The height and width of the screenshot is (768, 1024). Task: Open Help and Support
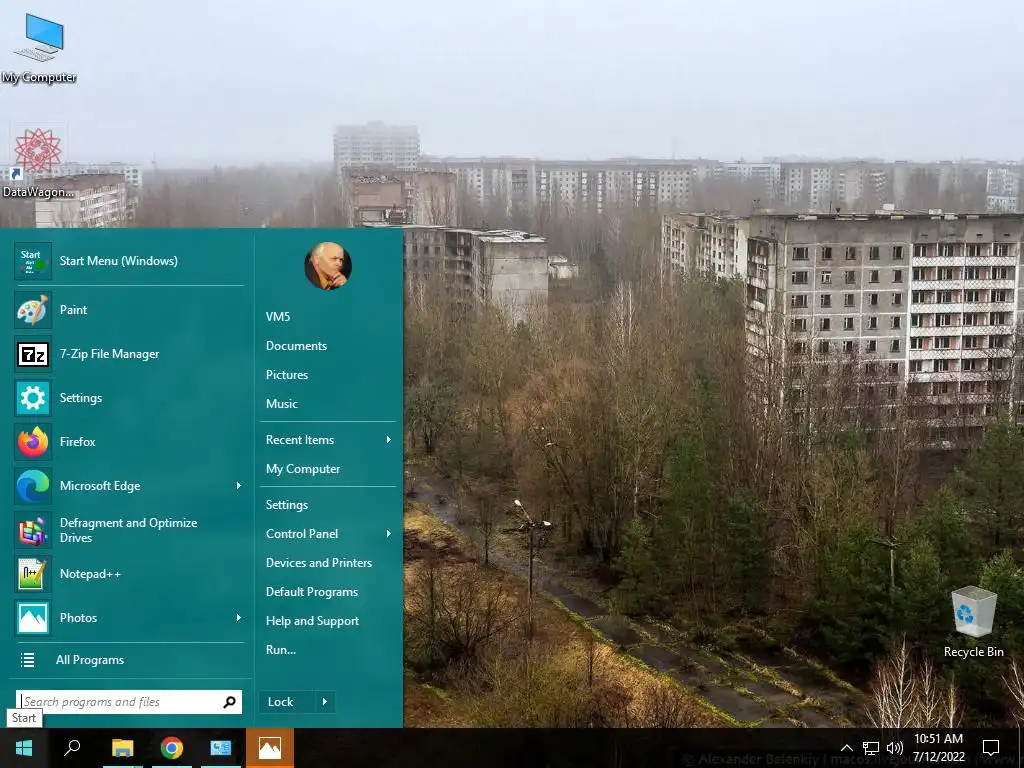(x=312, y=621)
